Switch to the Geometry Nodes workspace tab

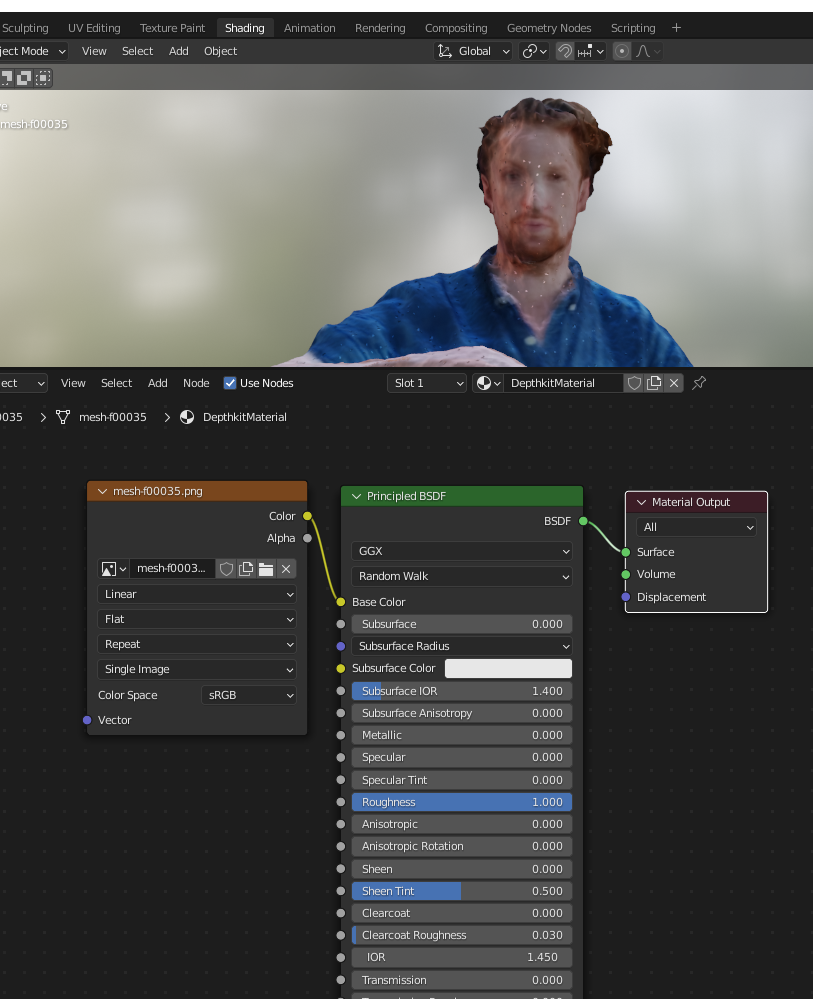pos(548,28)
